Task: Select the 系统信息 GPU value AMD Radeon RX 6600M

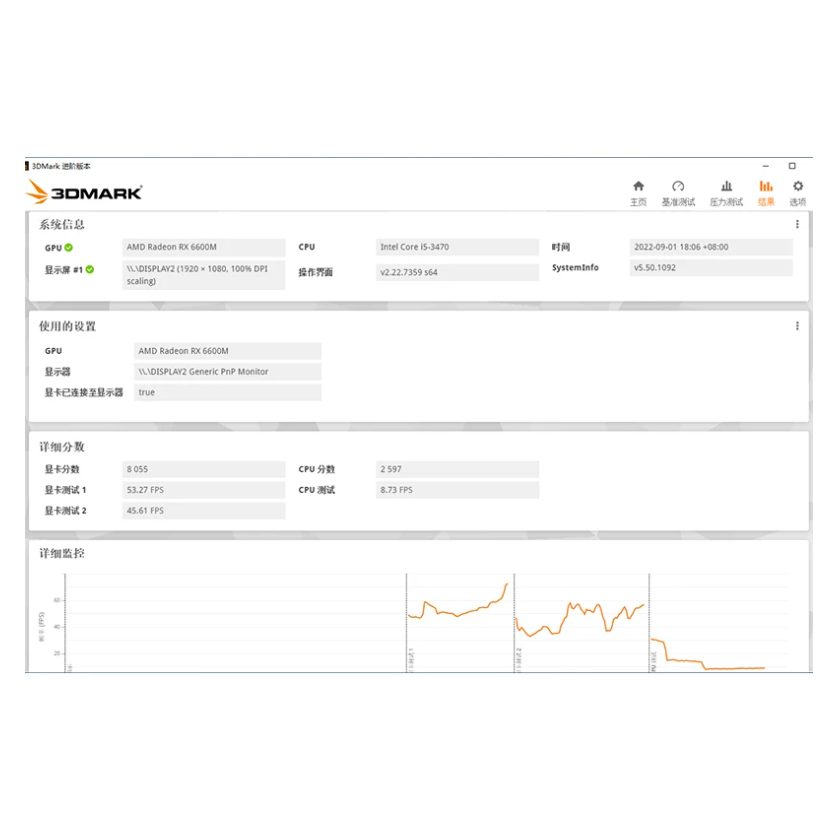Action: [x=204, y=247]
